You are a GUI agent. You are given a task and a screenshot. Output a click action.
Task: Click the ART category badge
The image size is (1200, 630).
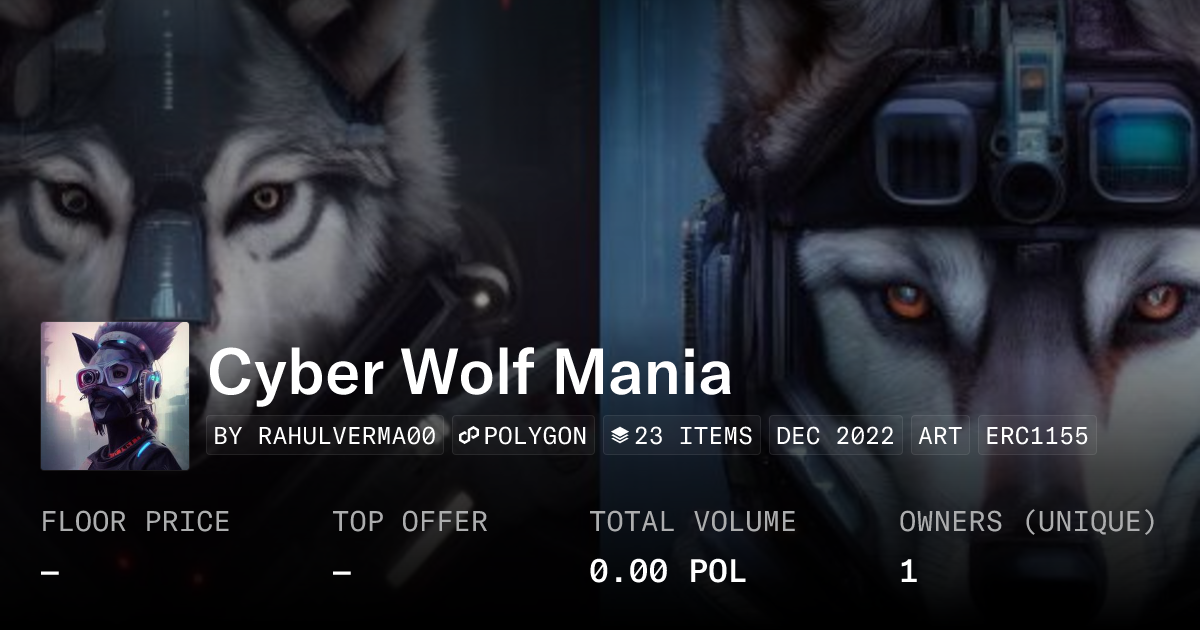pyautogui.click(x=940, y=436)
